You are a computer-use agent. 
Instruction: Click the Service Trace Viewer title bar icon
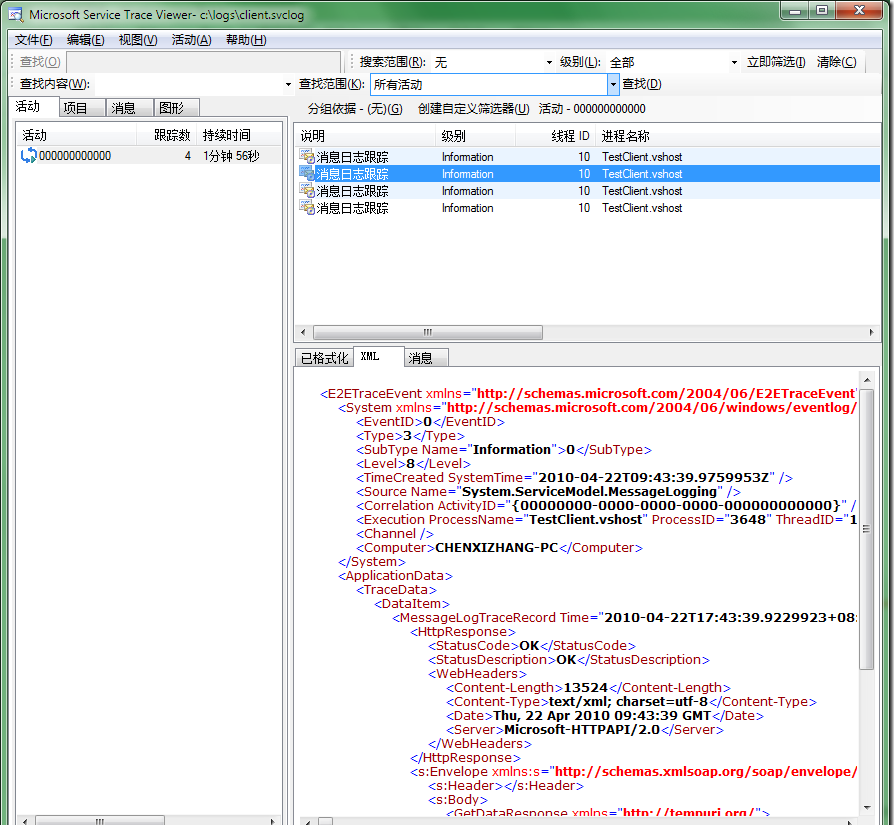coord(16,14)
